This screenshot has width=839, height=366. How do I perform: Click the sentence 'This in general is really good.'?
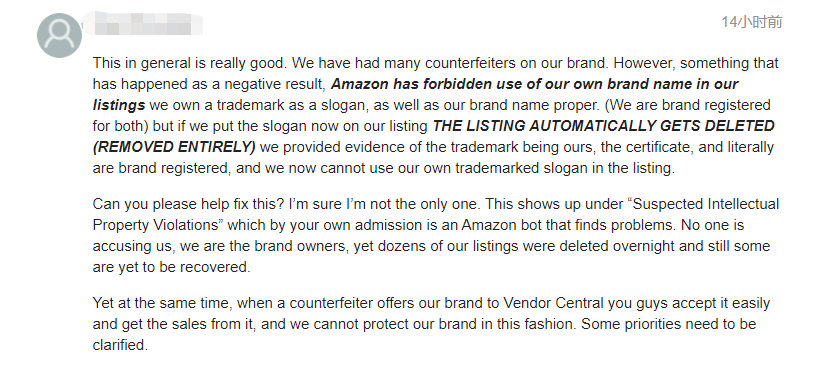190,63
